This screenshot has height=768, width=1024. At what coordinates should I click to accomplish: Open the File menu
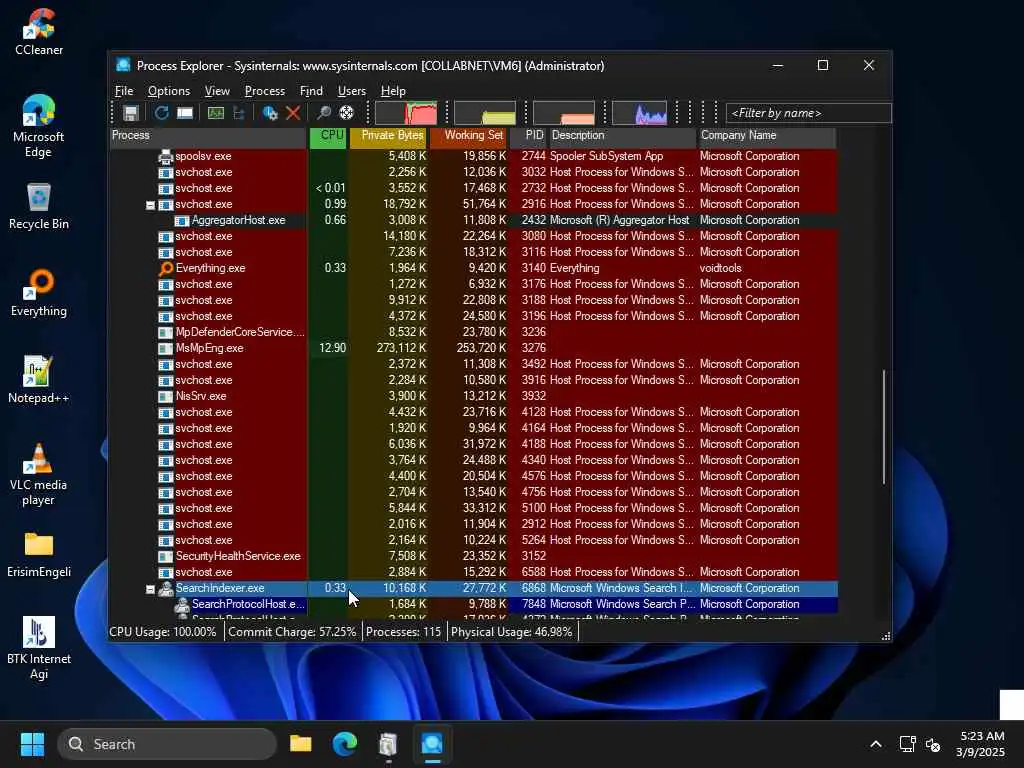pyautogui.click(x=123, y=91)
